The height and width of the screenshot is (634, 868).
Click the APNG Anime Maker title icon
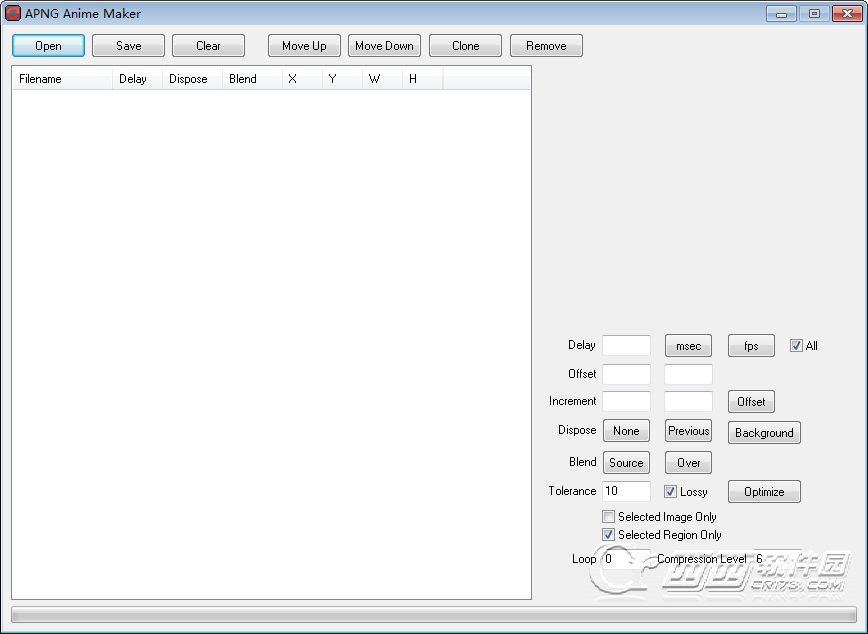13,13
